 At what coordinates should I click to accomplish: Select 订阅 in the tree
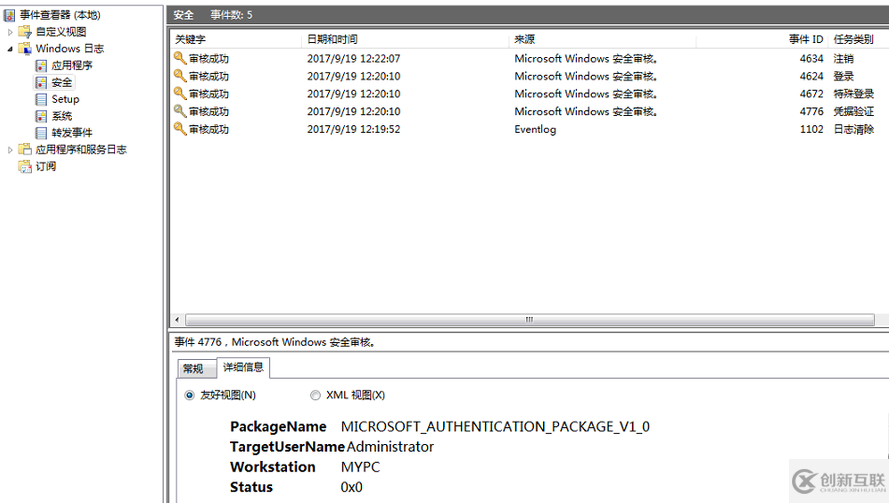46,166
